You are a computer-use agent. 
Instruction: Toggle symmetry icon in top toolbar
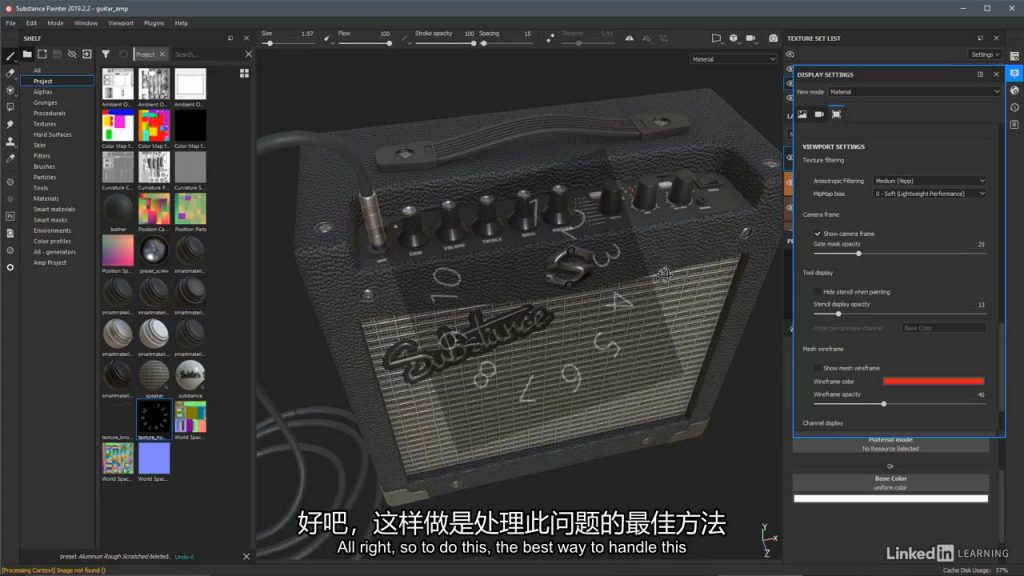point(629,39)
